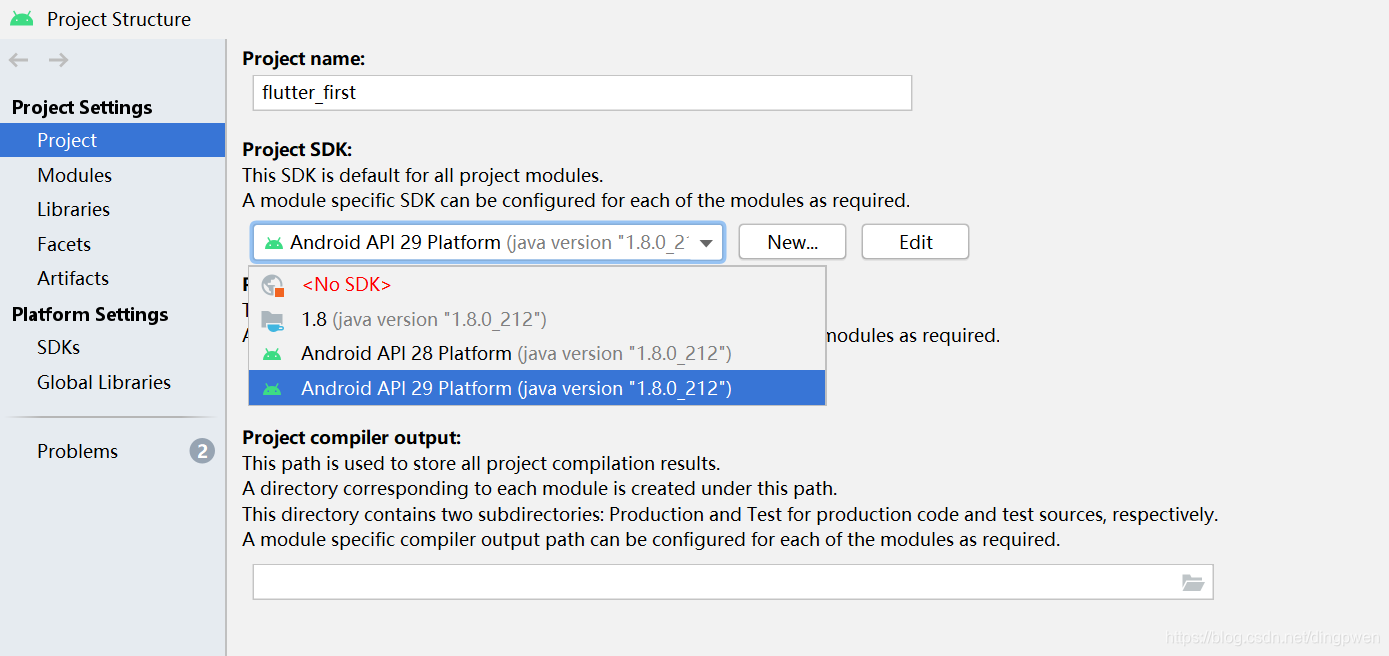Screen dimensions: 1389x656
Task: Click the Android icon for API 28 Platform
Action: (272, 354)
